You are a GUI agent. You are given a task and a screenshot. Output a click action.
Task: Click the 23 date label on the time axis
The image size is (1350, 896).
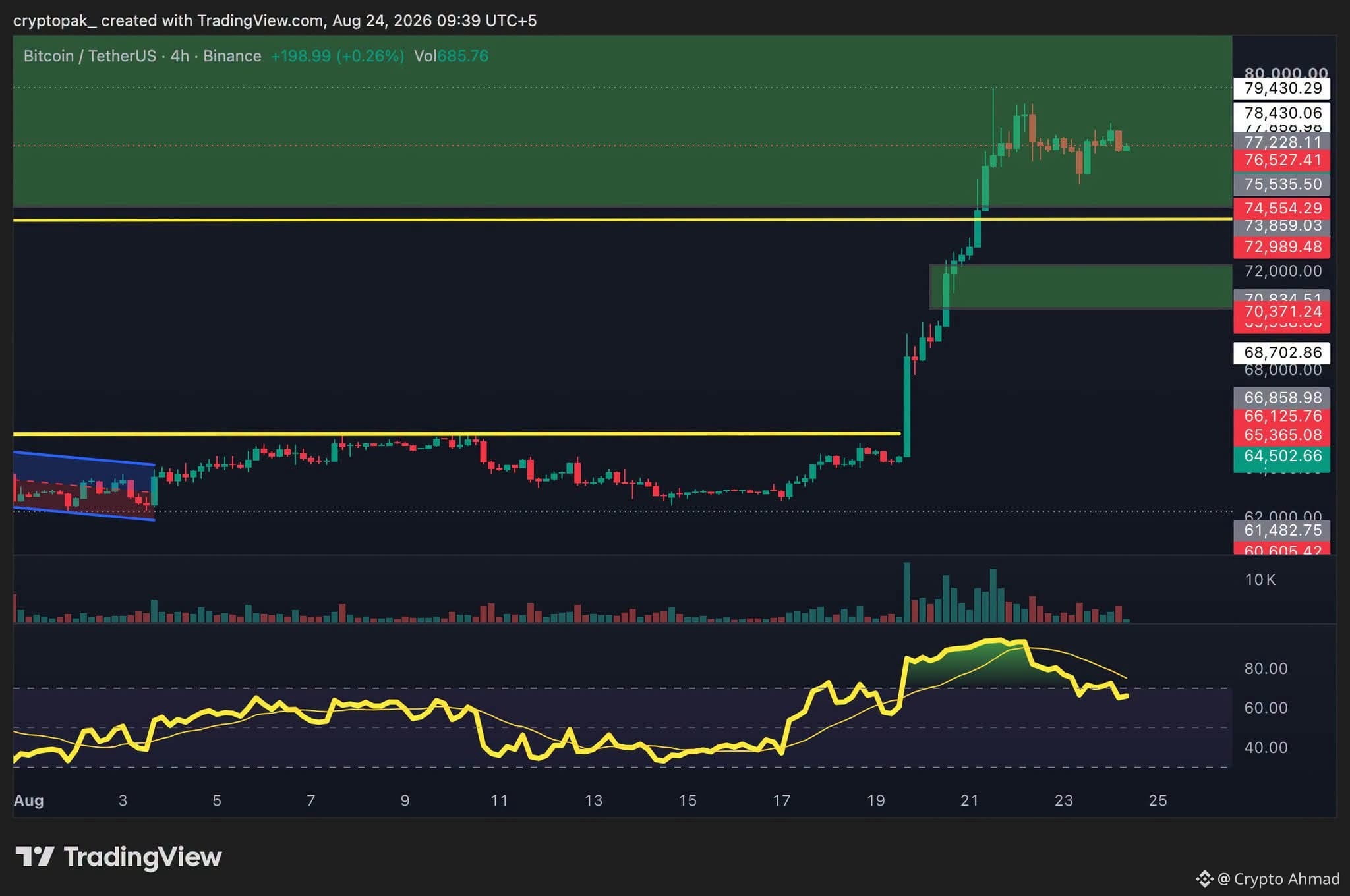coord(1064,800)
